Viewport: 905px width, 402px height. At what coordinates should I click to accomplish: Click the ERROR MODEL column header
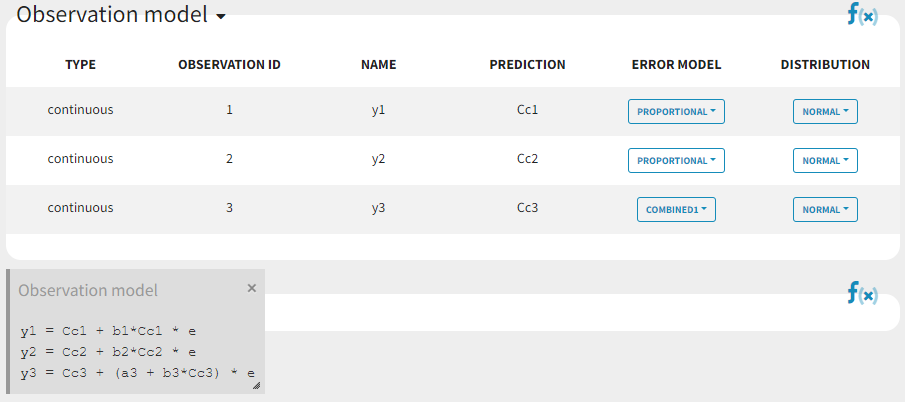676,65
